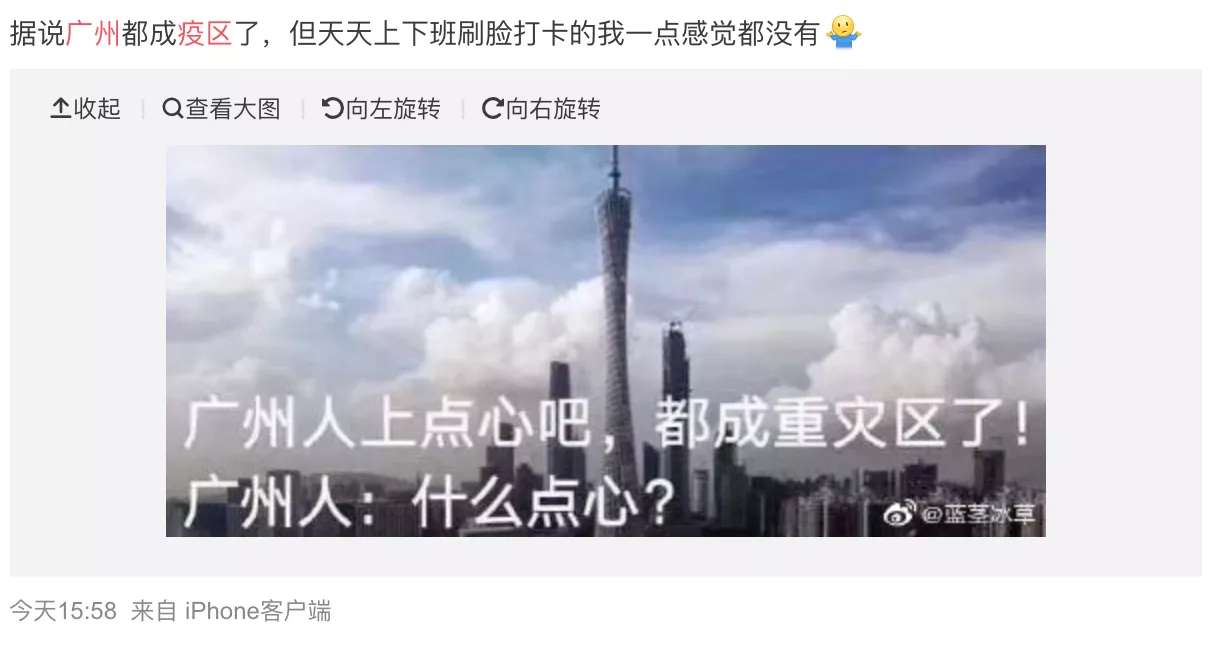Click the counterclockwise rotate arrow icon
The width and height of the screenshot is (1230, 658).
(333, 109)
